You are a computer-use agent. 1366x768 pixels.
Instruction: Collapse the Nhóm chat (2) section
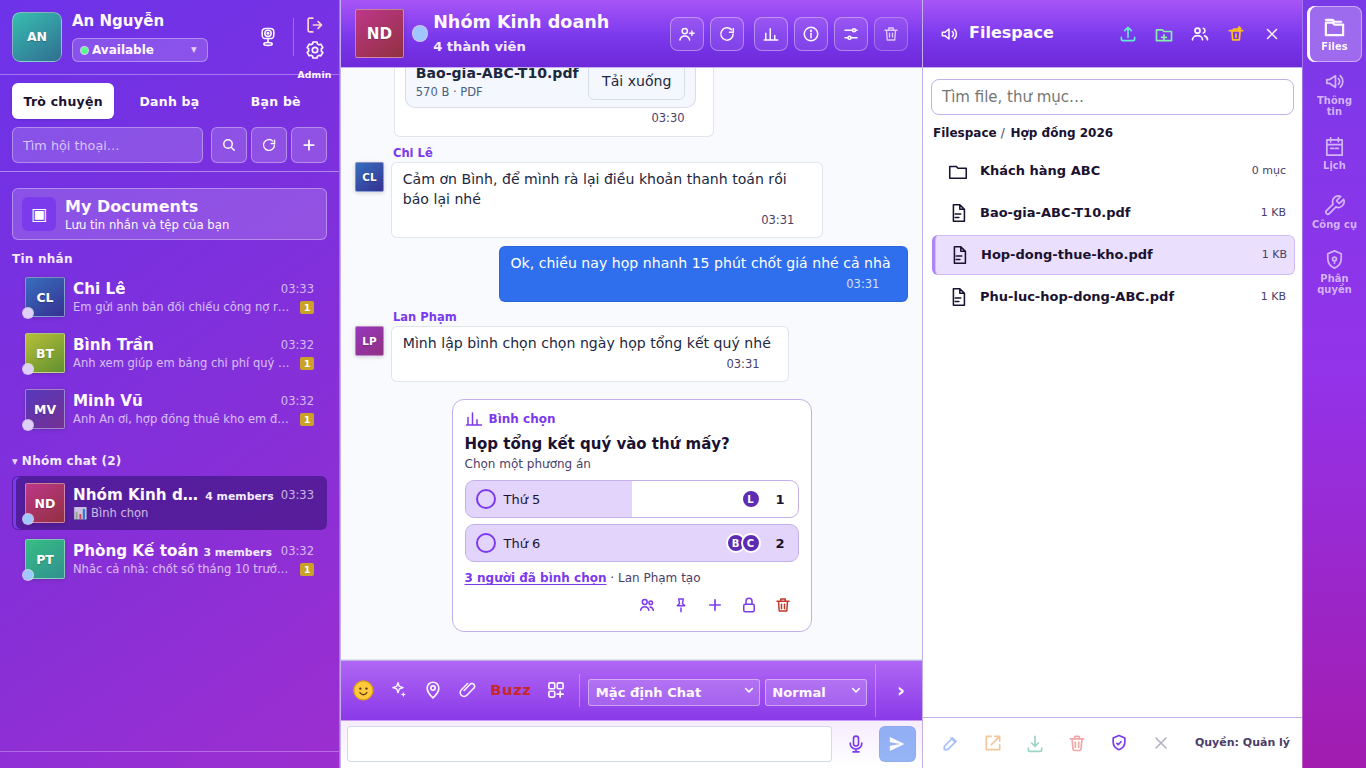coord(66,461)
